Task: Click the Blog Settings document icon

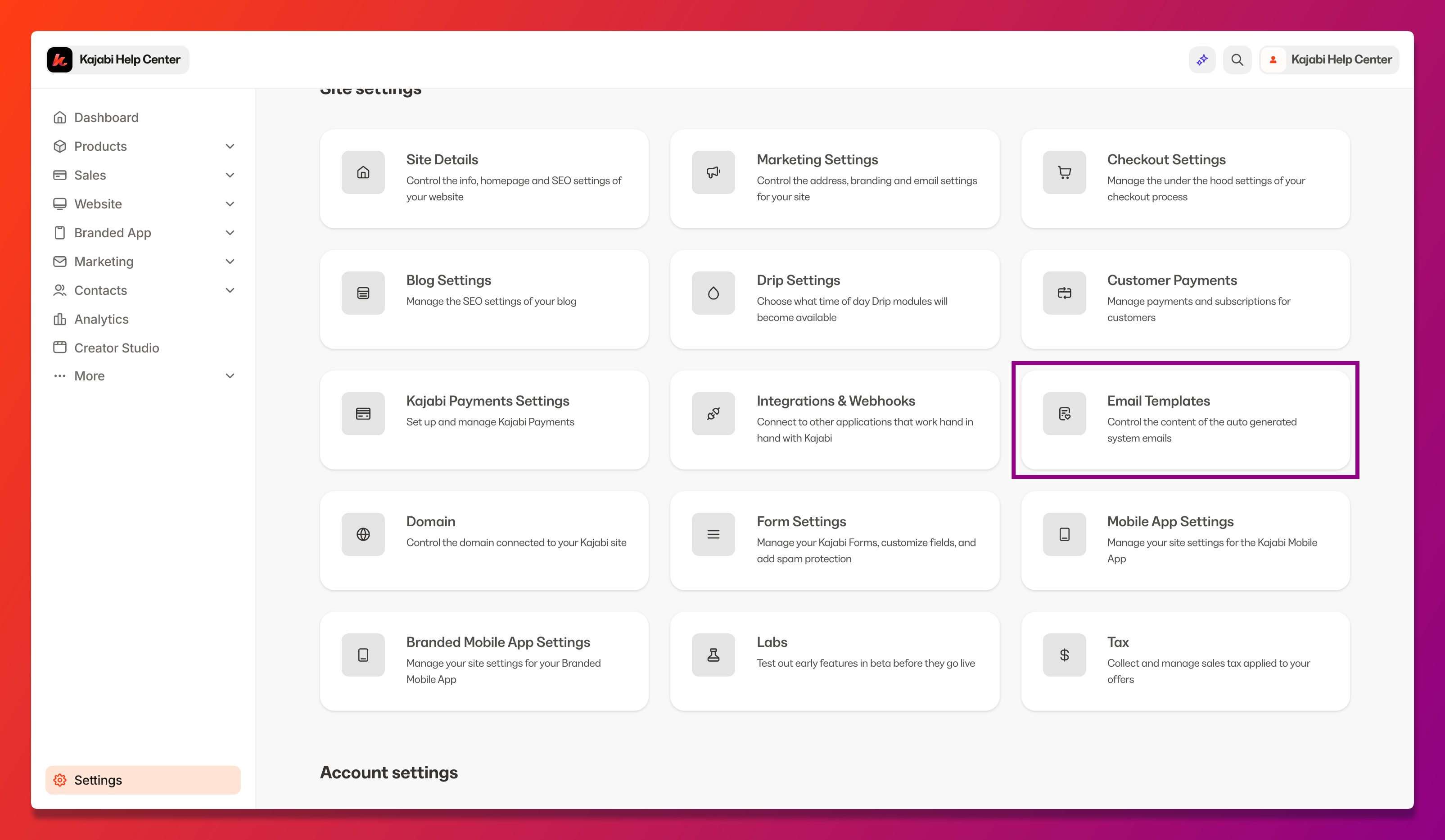Action: tap(363, 293)
